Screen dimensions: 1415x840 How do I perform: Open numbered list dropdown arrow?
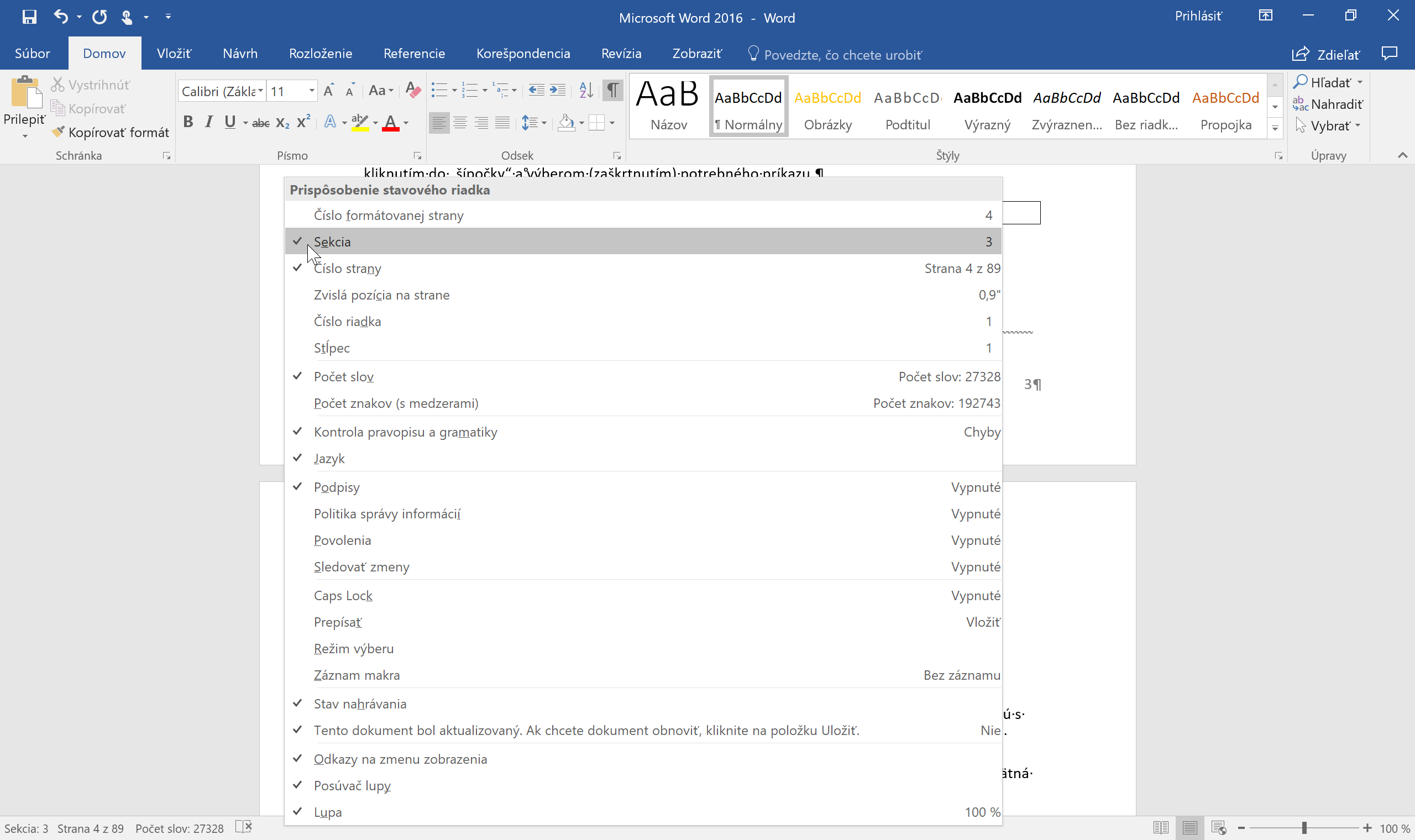[485, 91]
